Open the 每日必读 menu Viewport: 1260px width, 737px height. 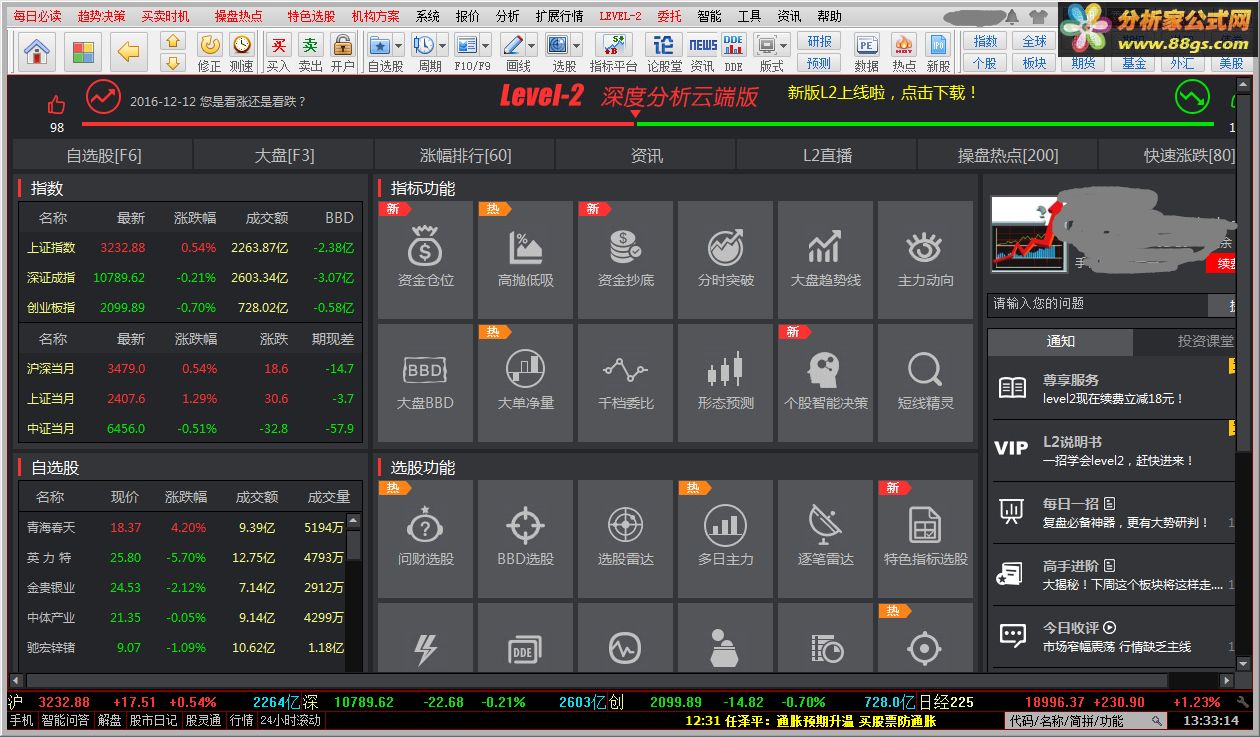pos(38,16)
